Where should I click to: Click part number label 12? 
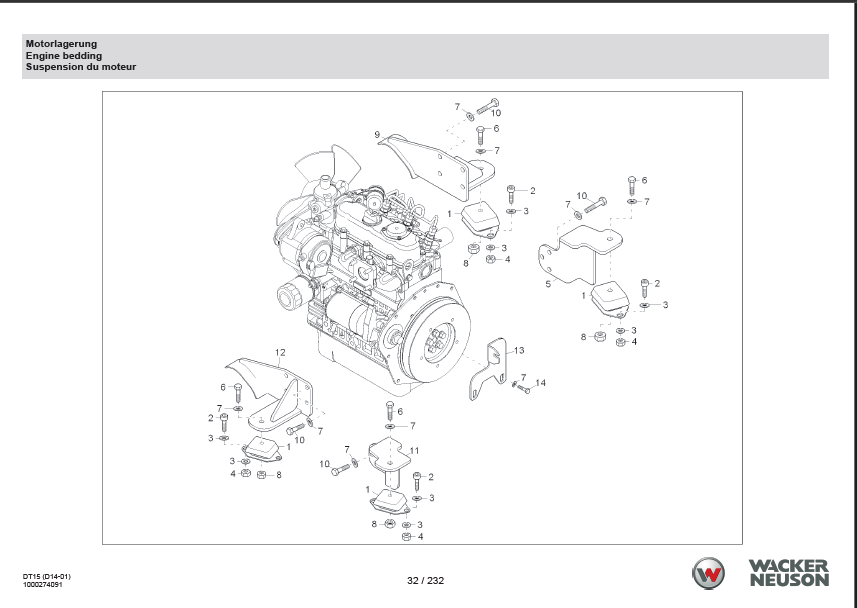click(x=281, y=352)
